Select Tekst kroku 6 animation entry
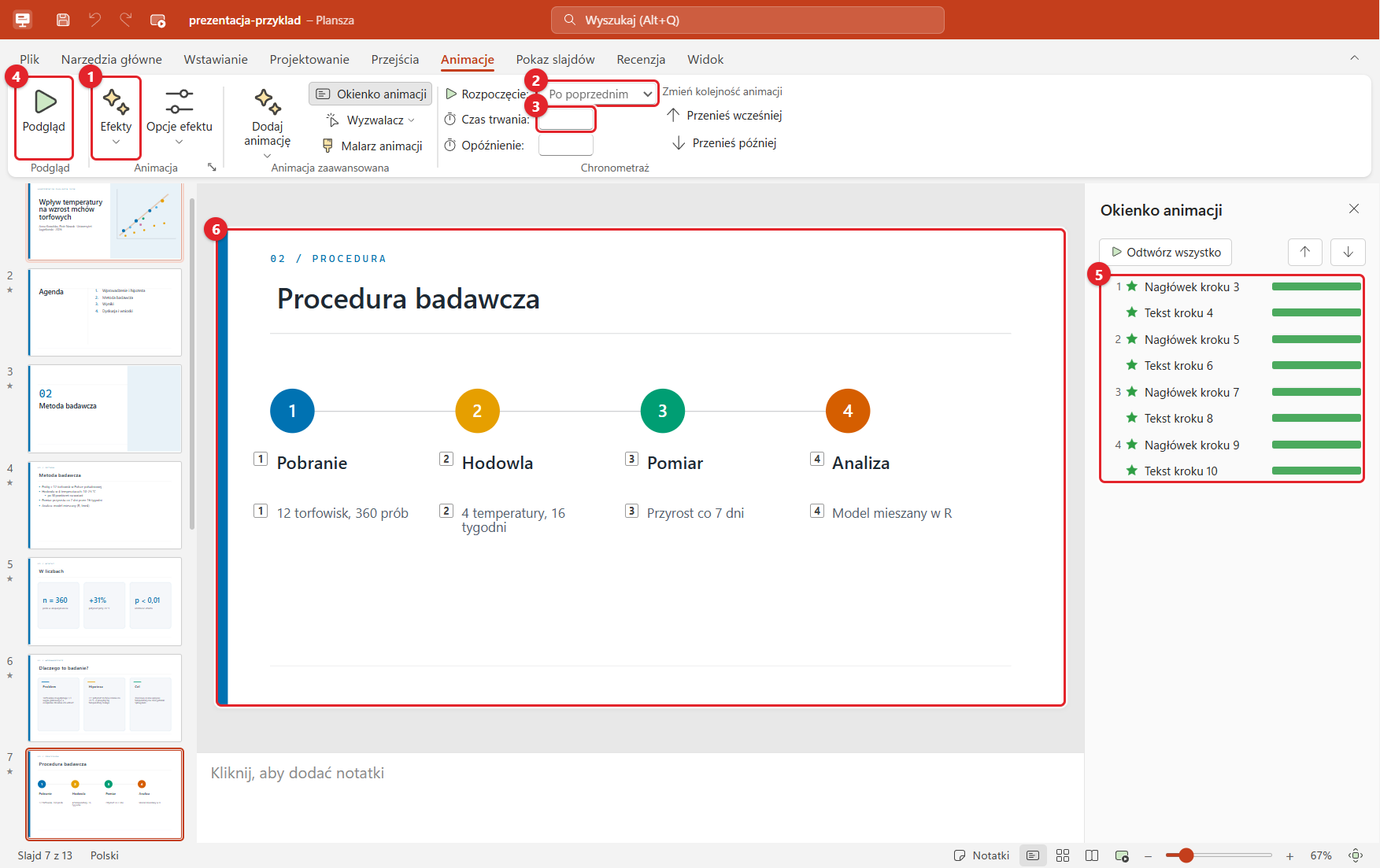The width and height of the screenshot is (1380, 868). click(x=1233, y=366)
